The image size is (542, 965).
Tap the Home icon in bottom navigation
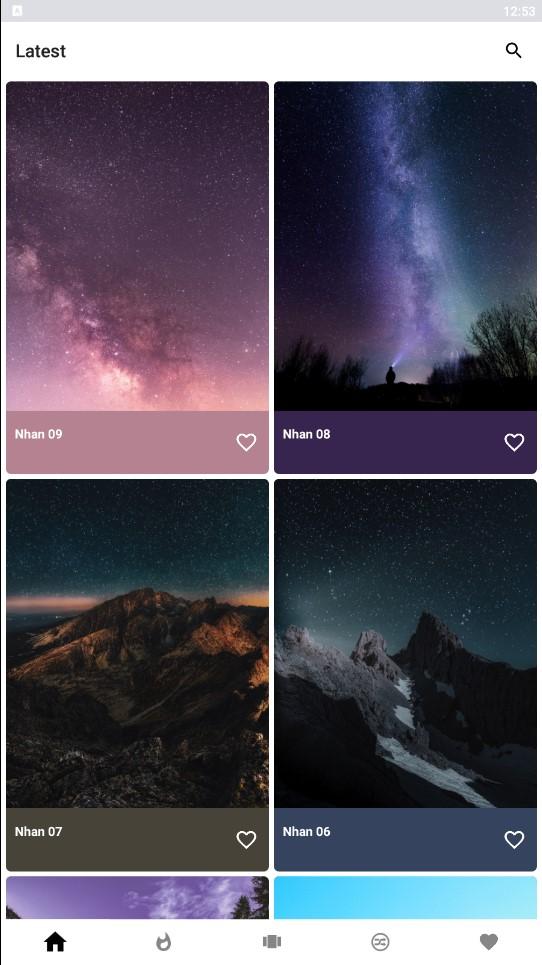click(55, 941)
